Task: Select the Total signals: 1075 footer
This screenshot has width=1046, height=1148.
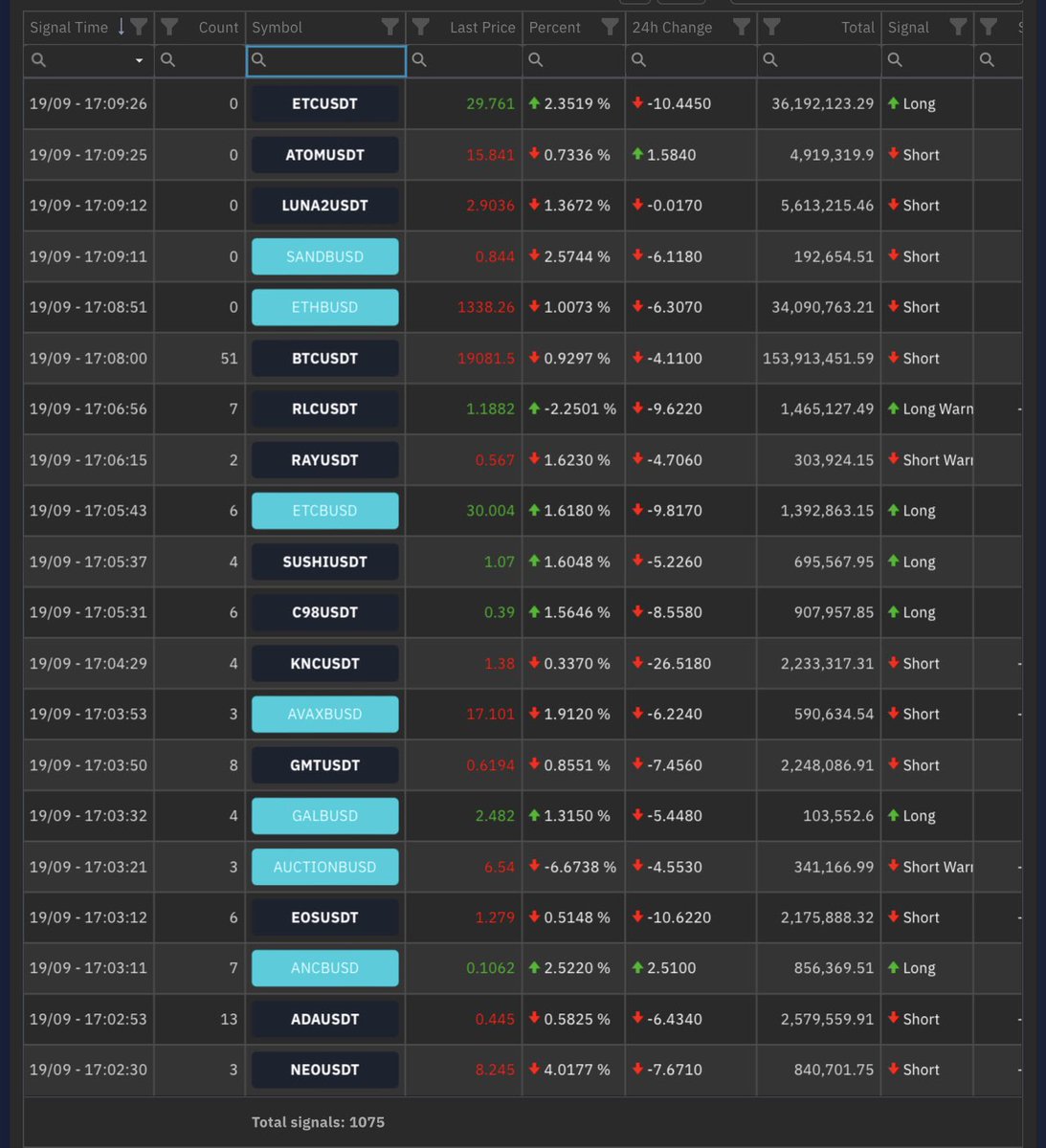Action: [318, 1122]
